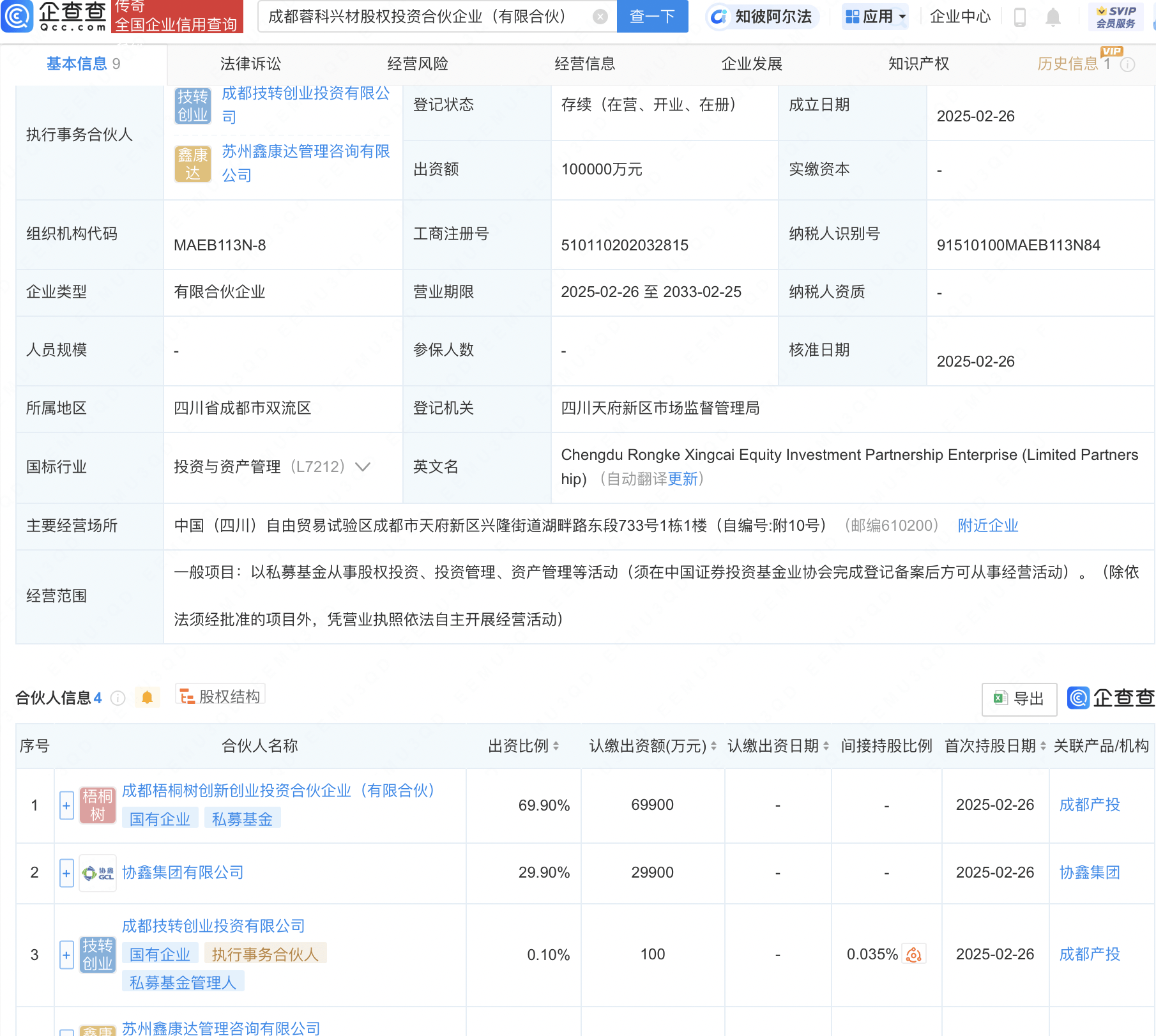1156x1036 pixels.
Task: Open the 知彼阿尔法 AI assistant
Action: click(x=761, y=17)
